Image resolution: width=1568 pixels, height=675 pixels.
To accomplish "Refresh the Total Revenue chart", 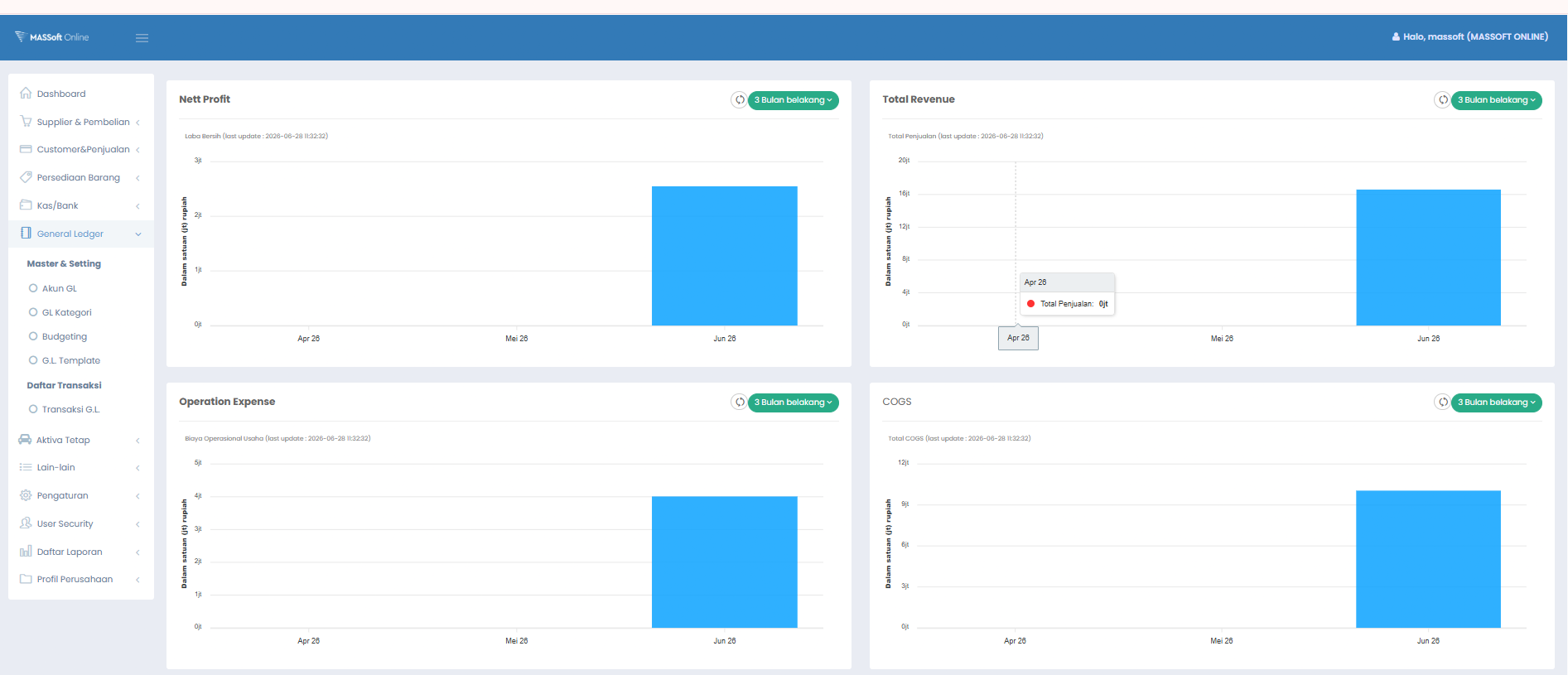I will (1442, 100).
